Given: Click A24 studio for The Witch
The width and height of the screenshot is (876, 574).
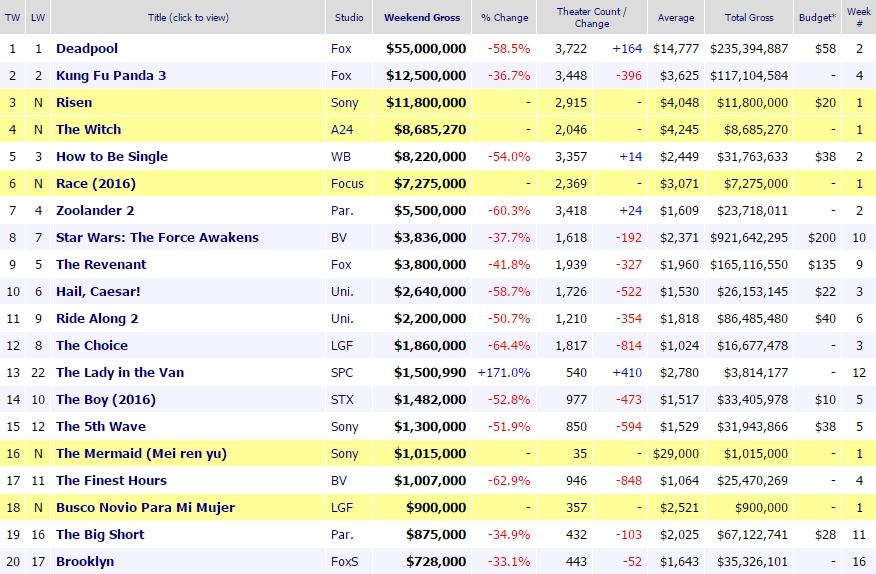Looking at the screenshot, I should click(342, 129).
